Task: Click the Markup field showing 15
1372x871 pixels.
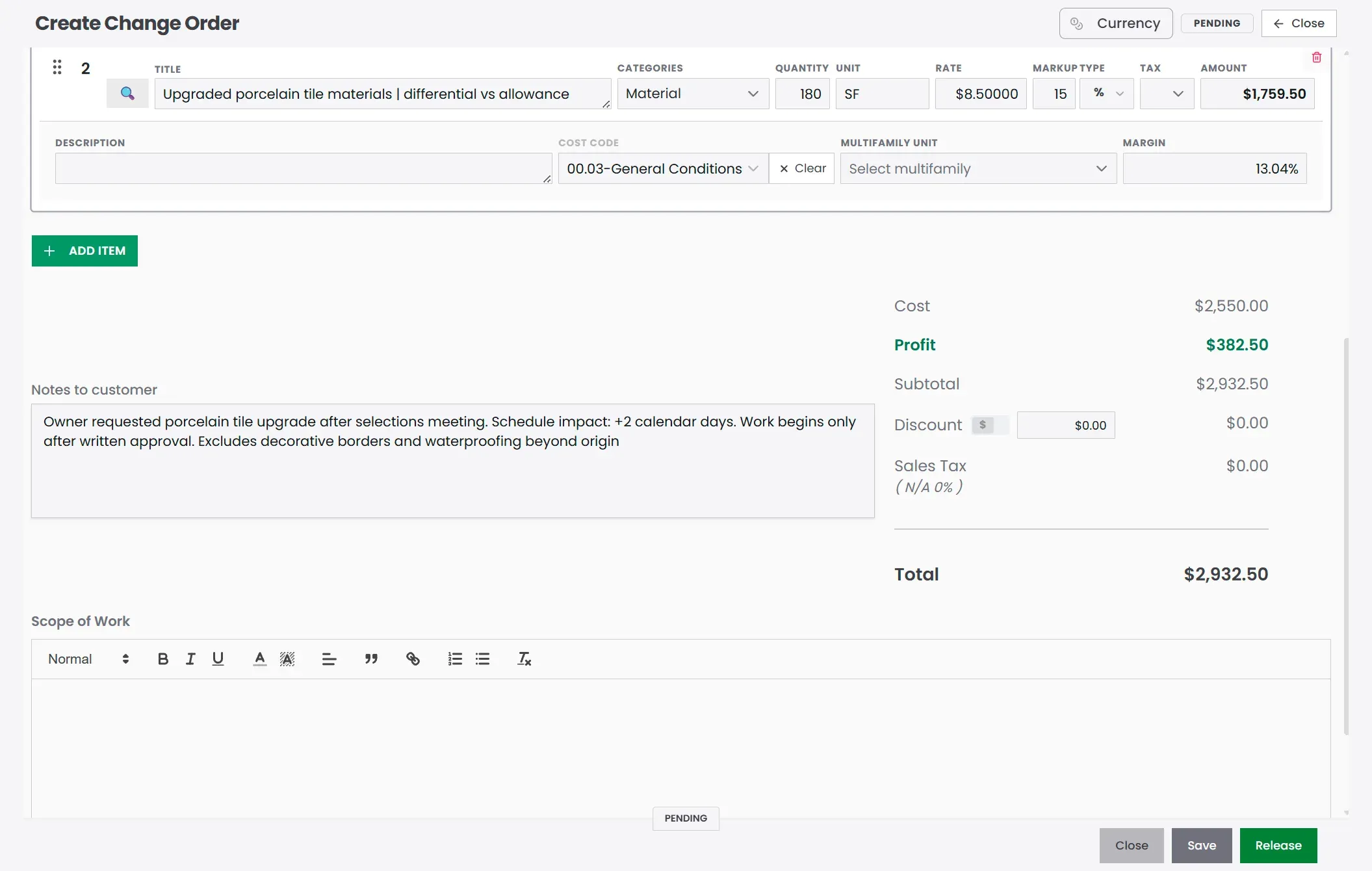Action: click(x=1054, y=94)
